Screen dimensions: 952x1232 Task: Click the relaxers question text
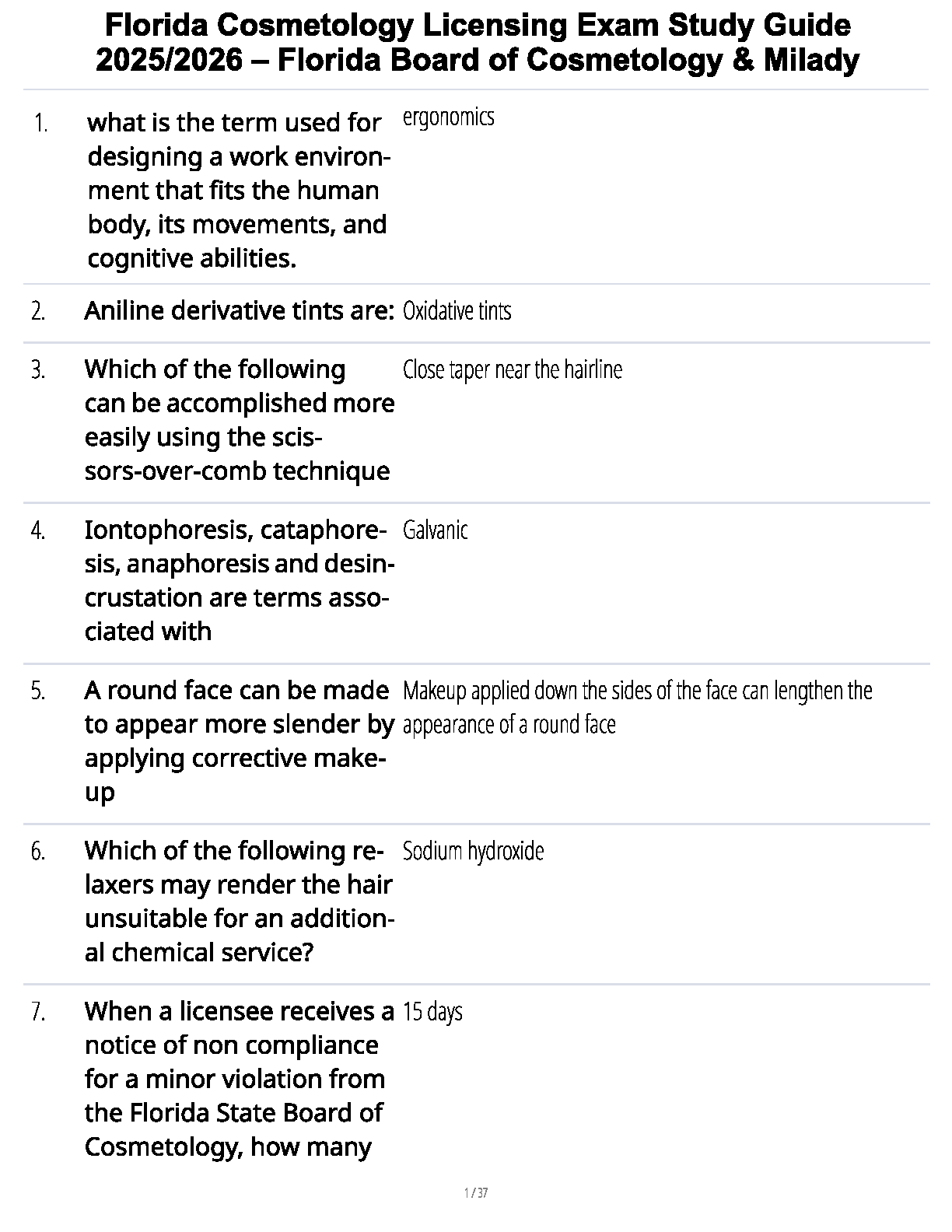click(x=239, y=901)
